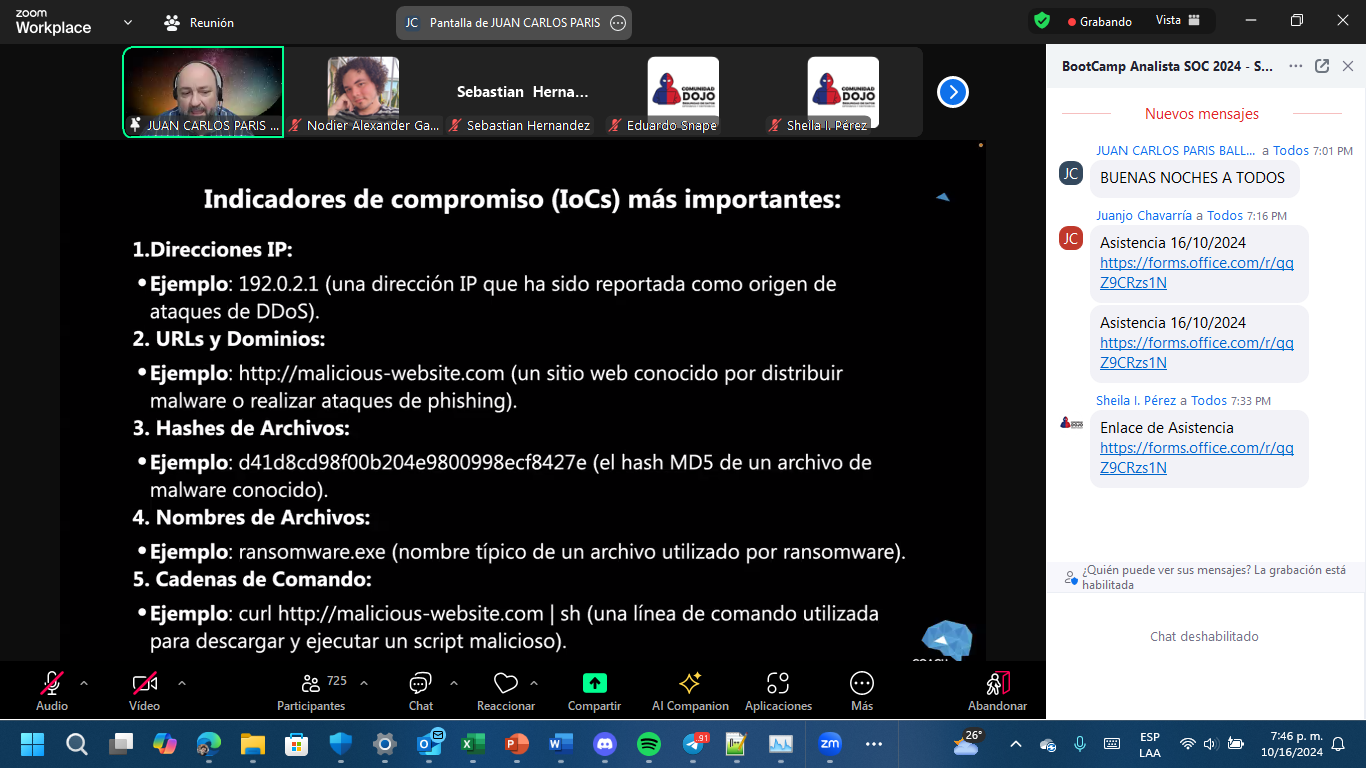Viewport: 1366px width, 768px height.
Task: Click JUAN CARLOS PARIS BALL... sender name
Action: coord(1176,151)
